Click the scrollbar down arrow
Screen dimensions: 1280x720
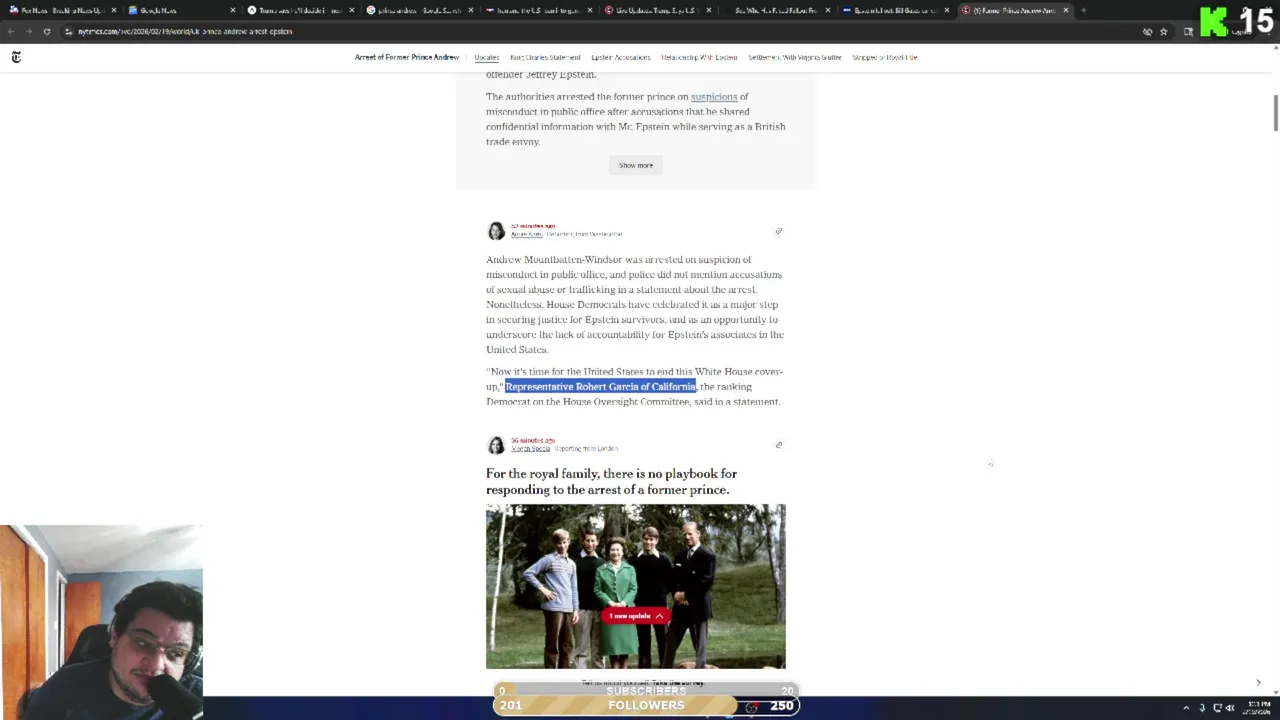coord(1275,690)
